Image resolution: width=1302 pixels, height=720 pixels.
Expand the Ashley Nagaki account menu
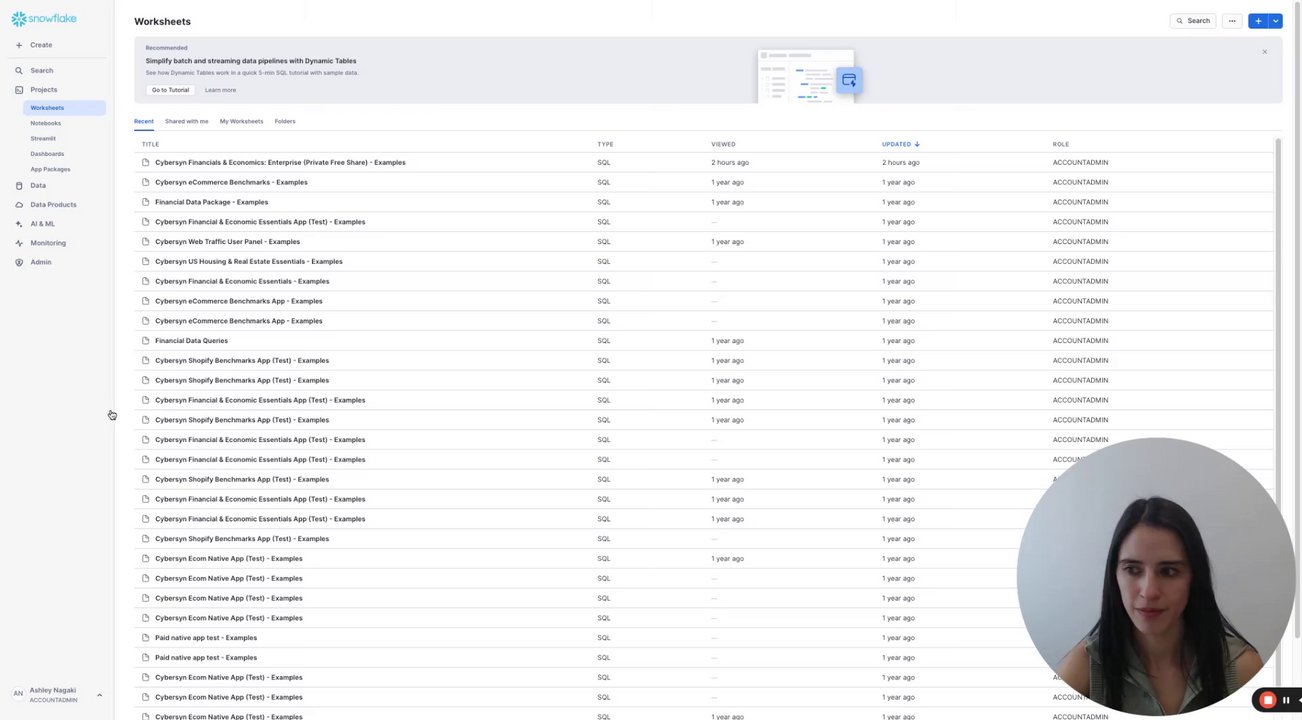[99, 695]
